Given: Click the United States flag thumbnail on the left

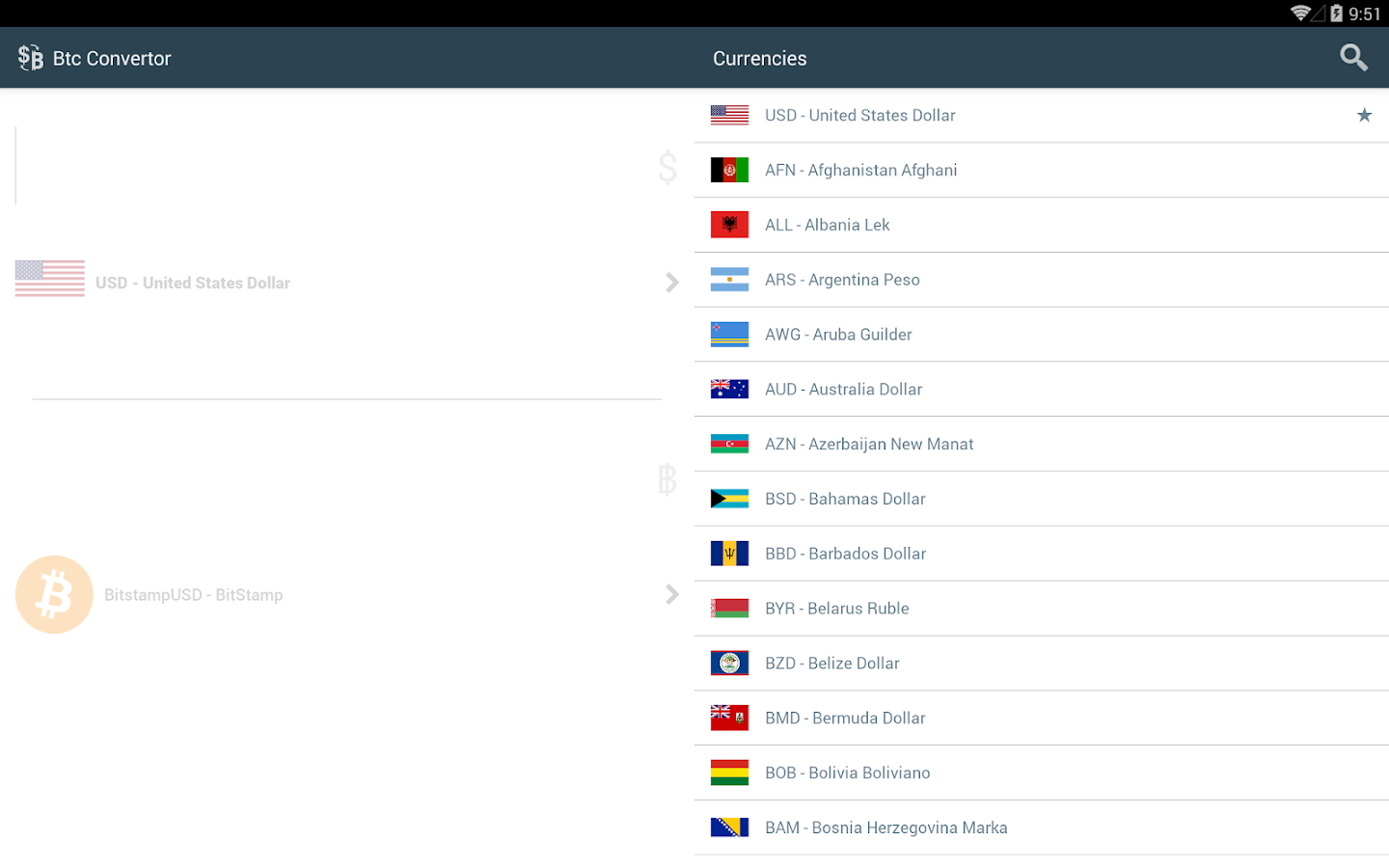Looking at the screenshot, I should click(x=50, y=279).
